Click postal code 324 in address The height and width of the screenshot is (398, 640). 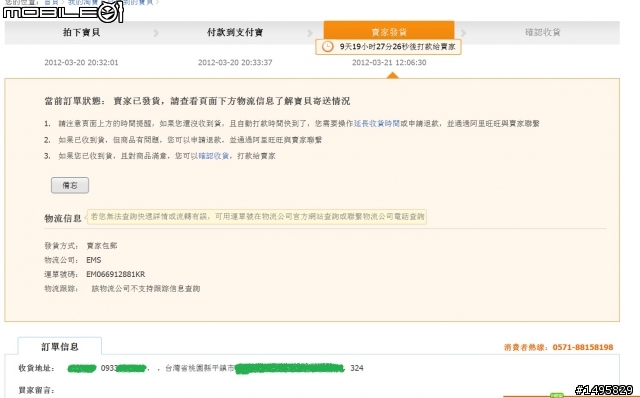357,368
